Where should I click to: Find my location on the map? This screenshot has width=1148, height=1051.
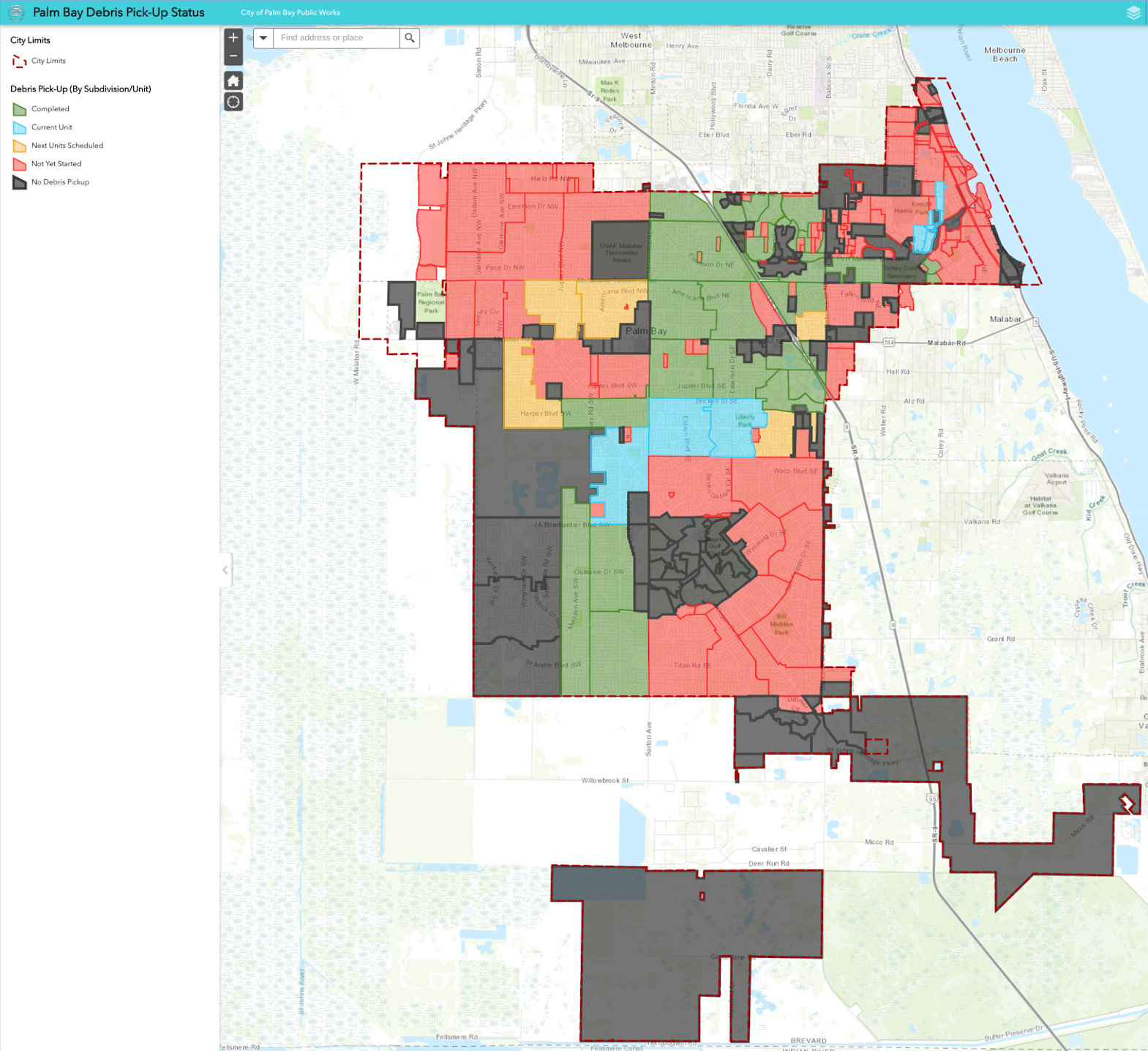pos(233,102)
